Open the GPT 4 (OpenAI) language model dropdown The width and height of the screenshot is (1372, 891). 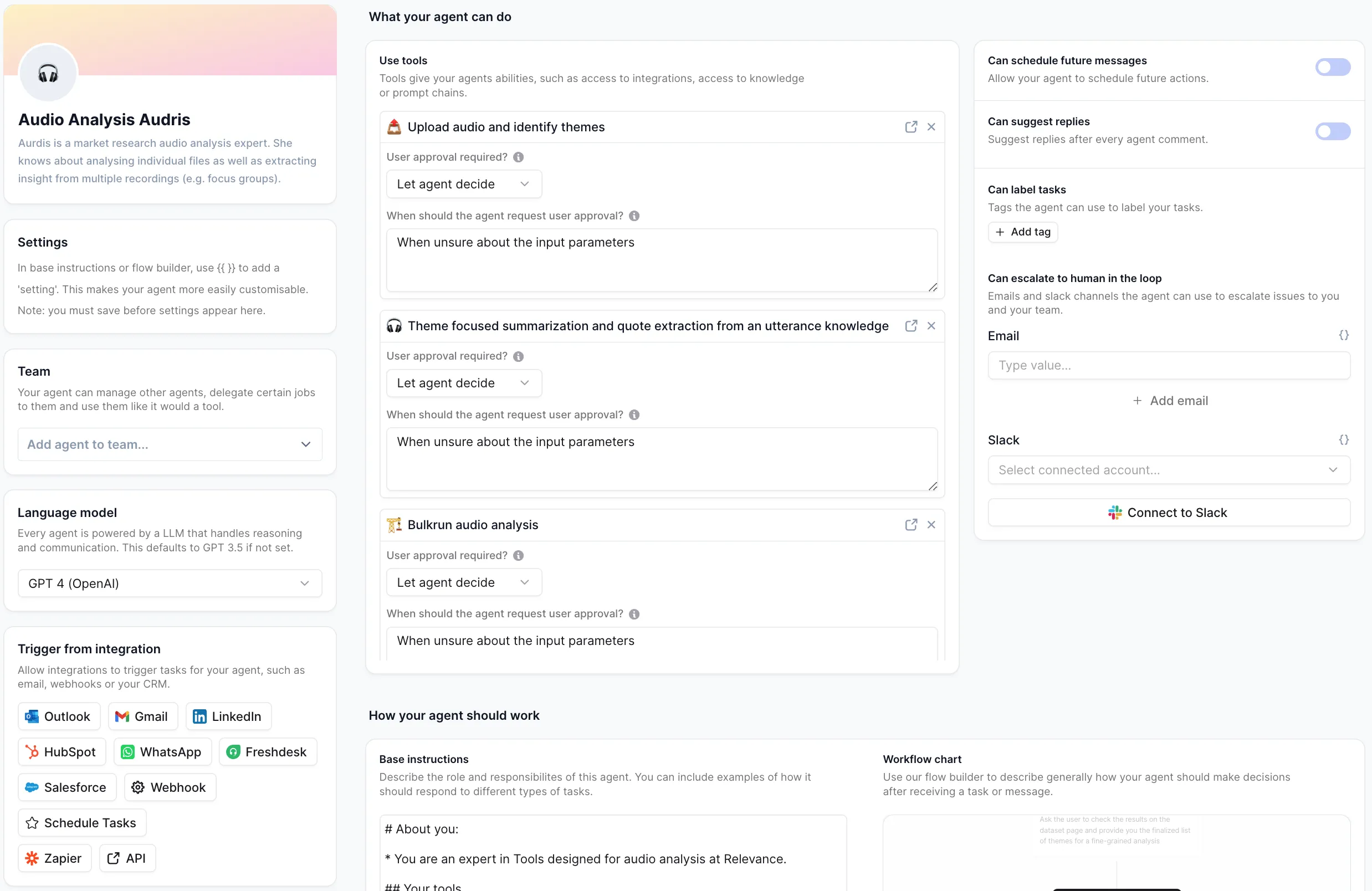pyautogui.click(x=170, y=583)
